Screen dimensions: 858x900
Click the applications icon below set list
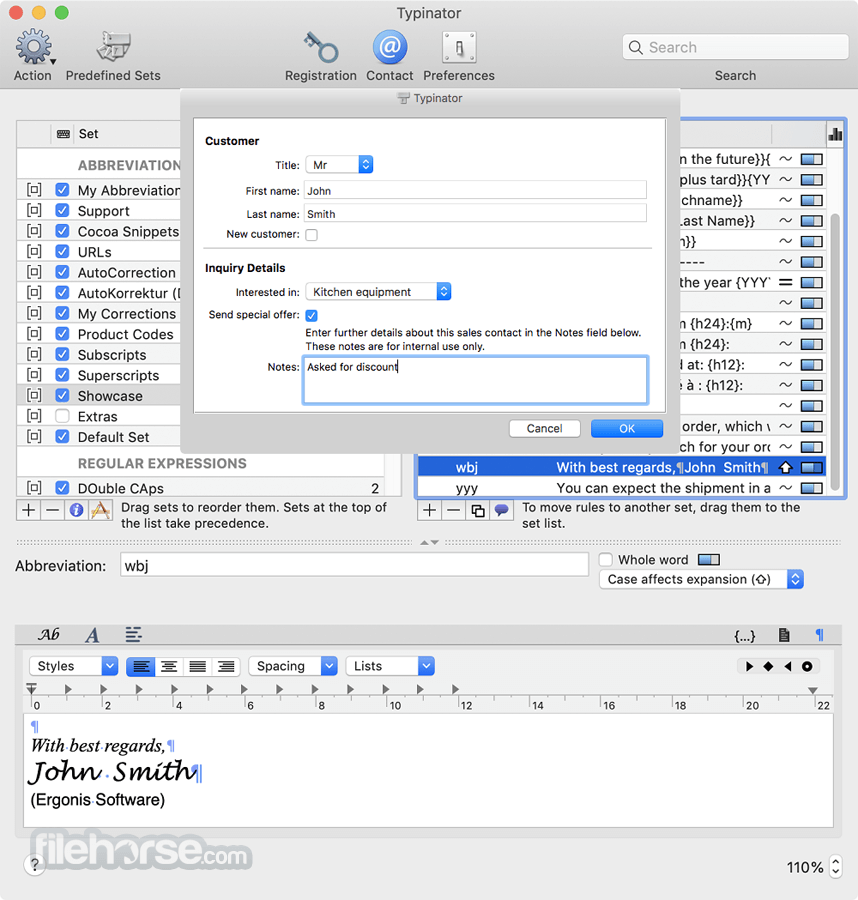tap(100, 510)
